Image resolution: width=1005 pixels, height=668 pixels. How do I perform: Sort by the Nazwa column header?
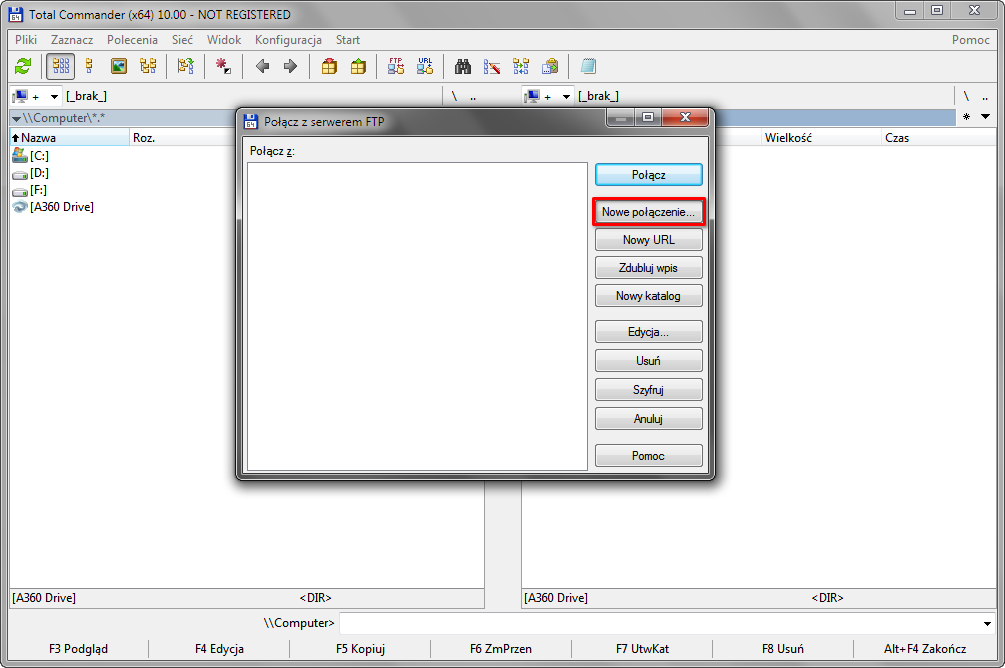(x=69, y=138)
